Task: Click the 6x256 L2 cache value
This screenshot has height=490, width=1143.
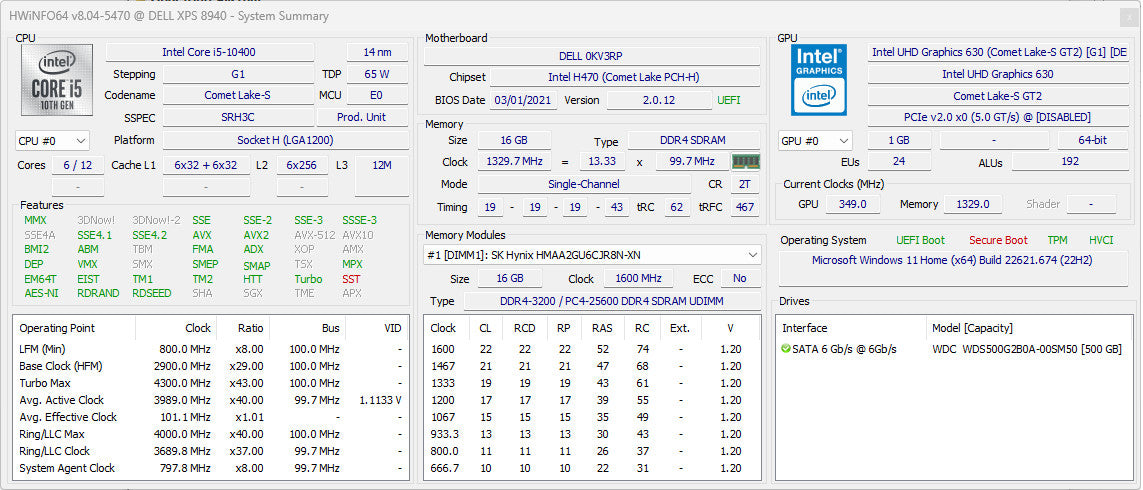Action: (302, 166)
